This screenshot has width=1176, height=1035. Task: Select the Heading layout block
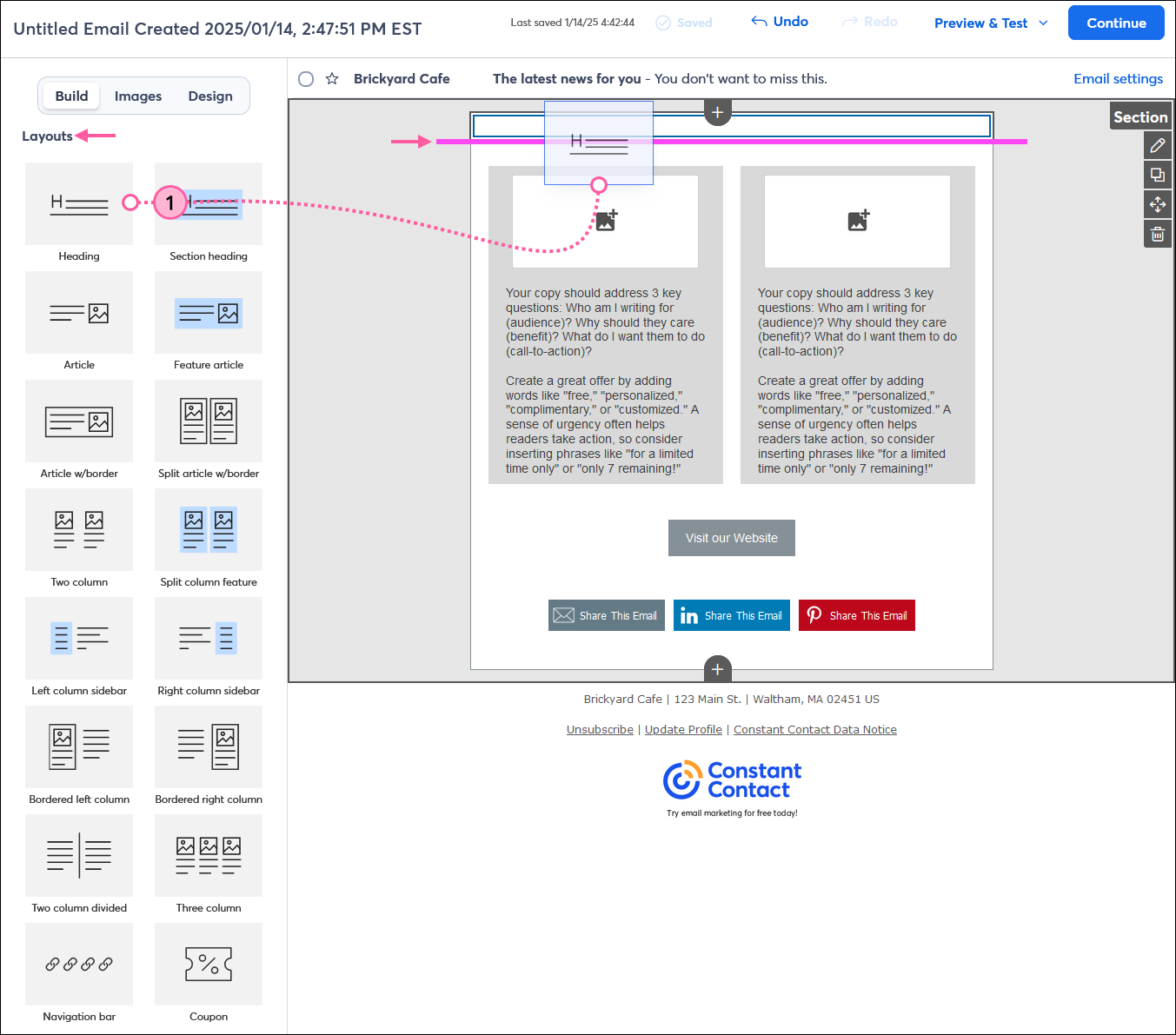click(x=79, y=204)
